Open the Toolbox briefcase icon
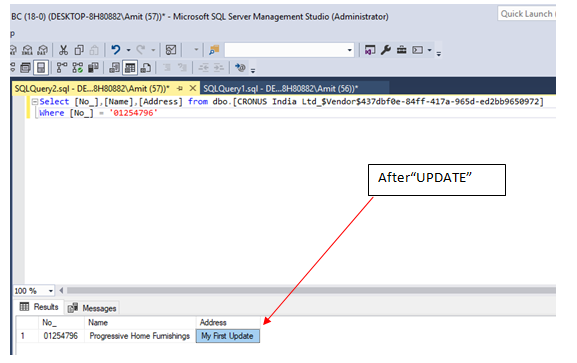The width and height of the screenshot is (577, 363). tap(401, 50)
